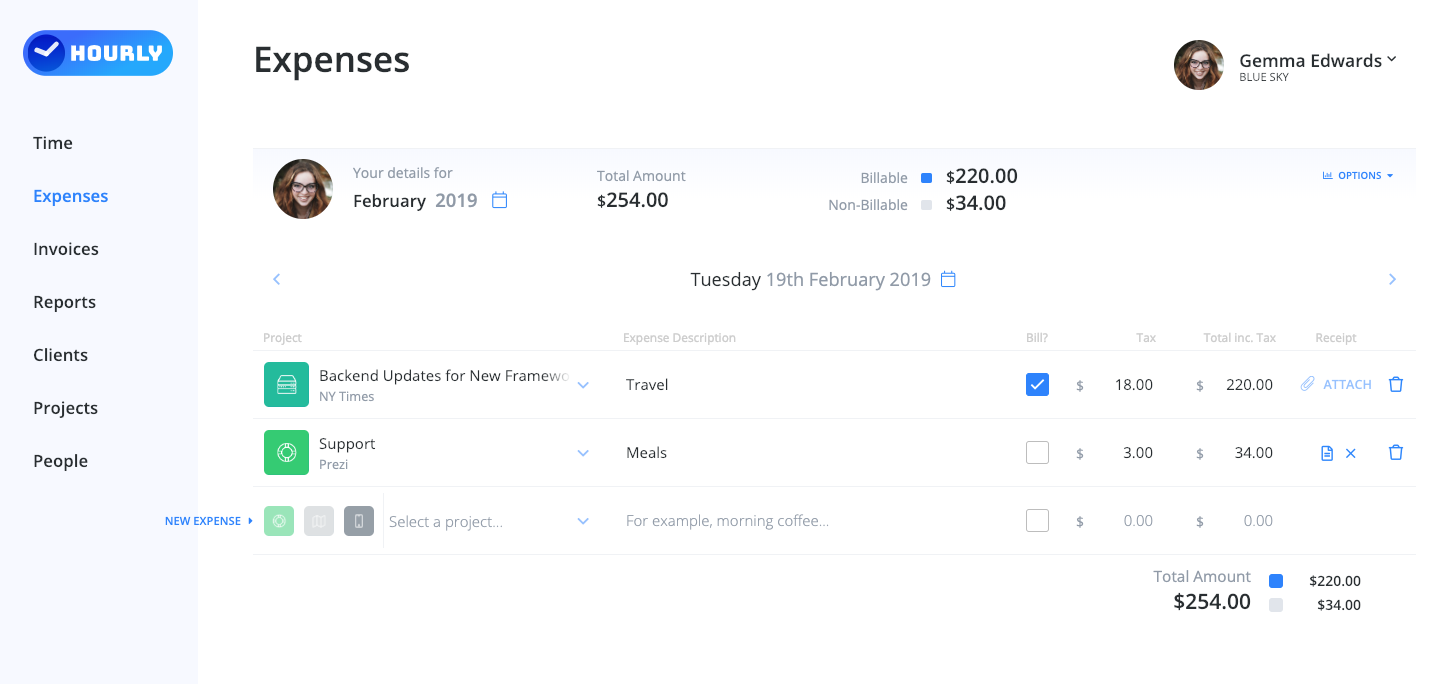Open the People page
Screen dimensions: 1449x684
tap(61, 461)
